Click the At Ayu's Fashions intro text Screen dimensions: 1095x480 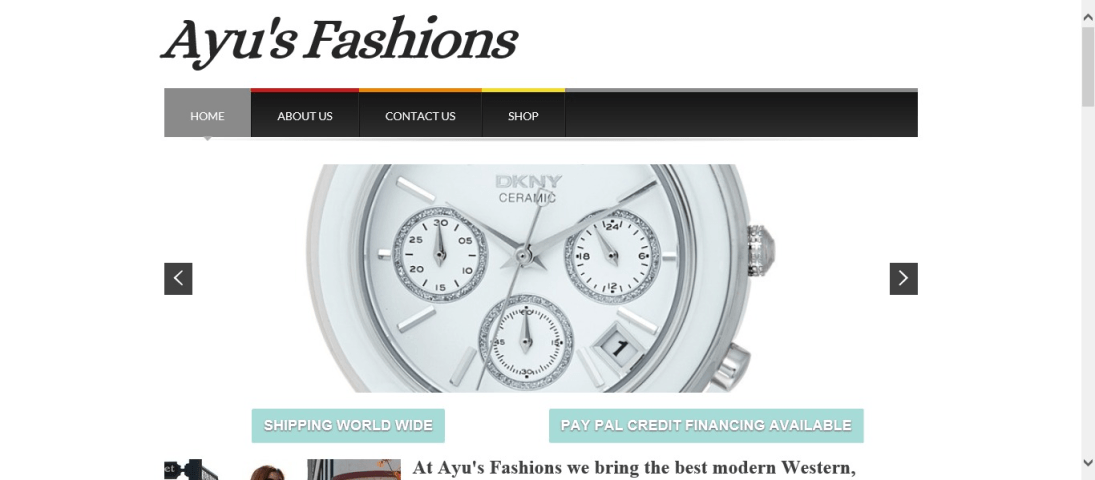tap(634, 467)
